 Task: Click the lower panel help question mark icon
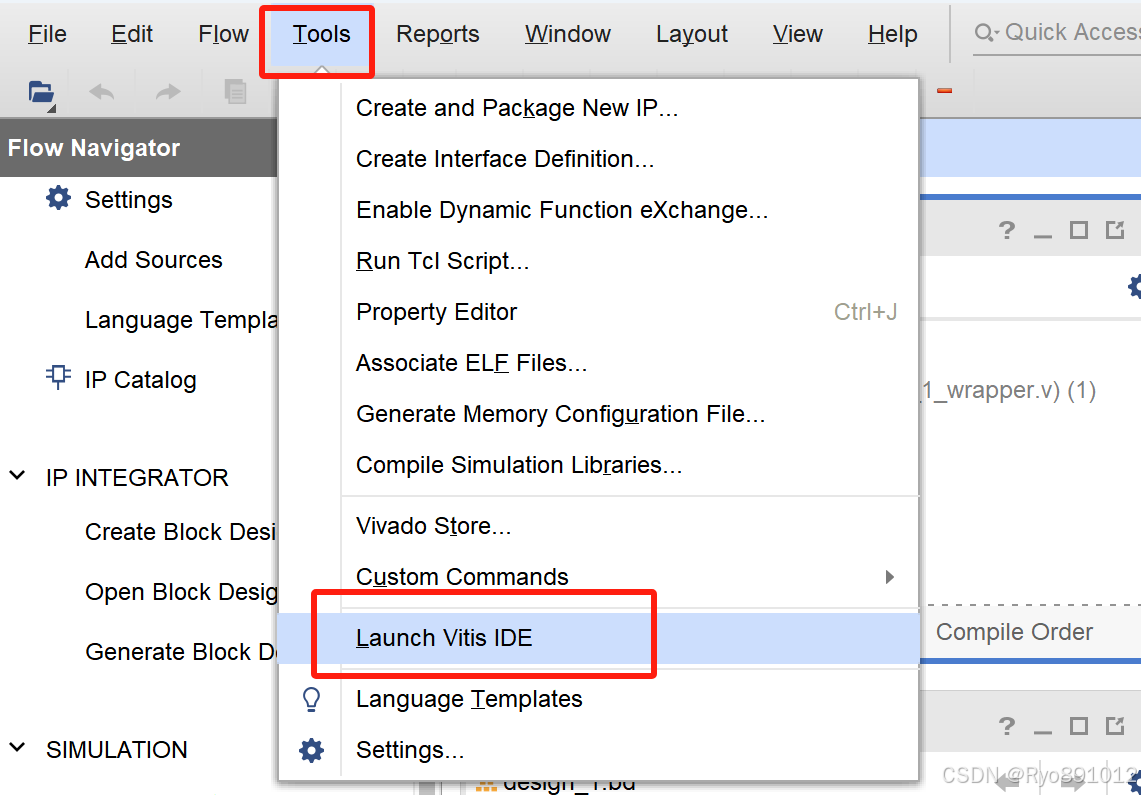click(x=1006, y=726)
